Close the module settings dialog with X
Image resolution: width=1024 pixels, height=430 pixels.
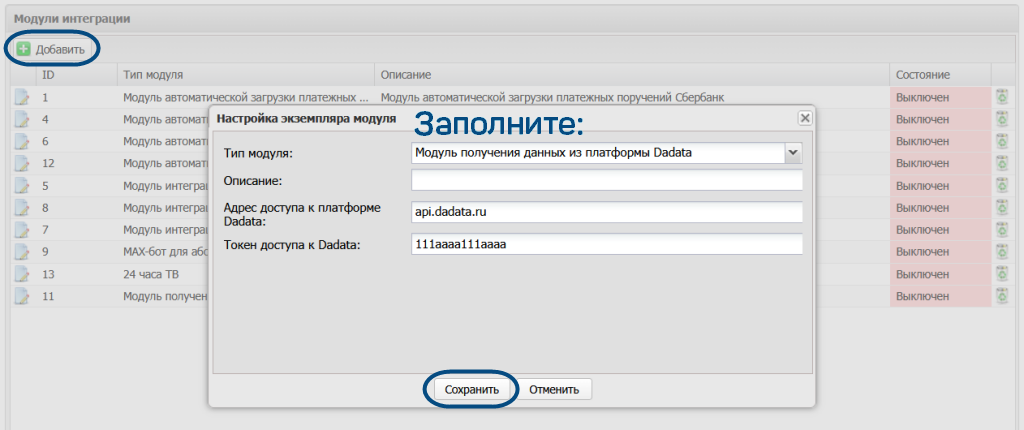[804, 117]
